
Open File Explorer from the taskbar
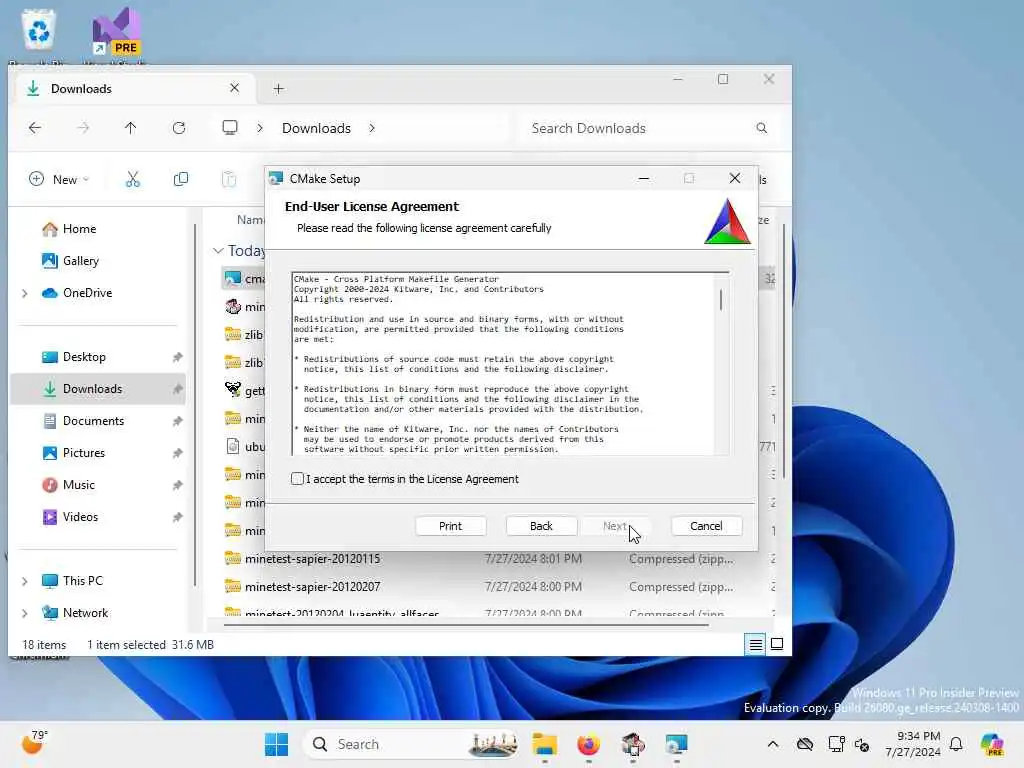(x=544, y=744)
